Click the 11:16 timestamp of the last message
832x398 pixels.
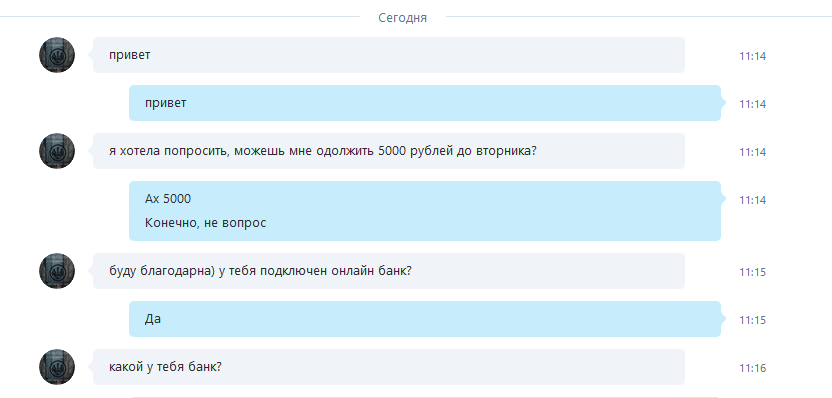(x=752, y=368)
